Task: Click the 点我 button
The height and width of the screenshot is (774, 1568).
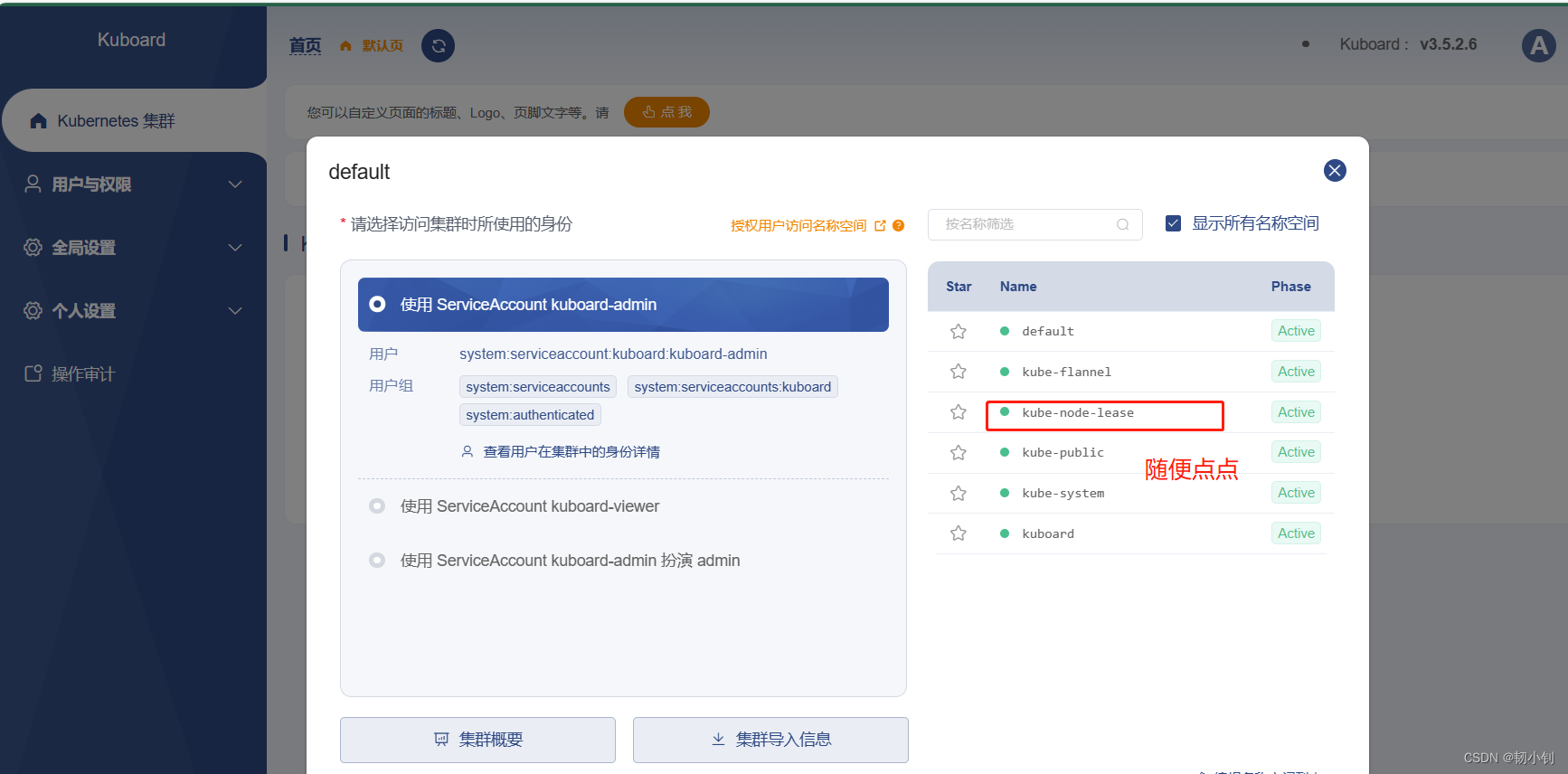Action: coord(666,112)
